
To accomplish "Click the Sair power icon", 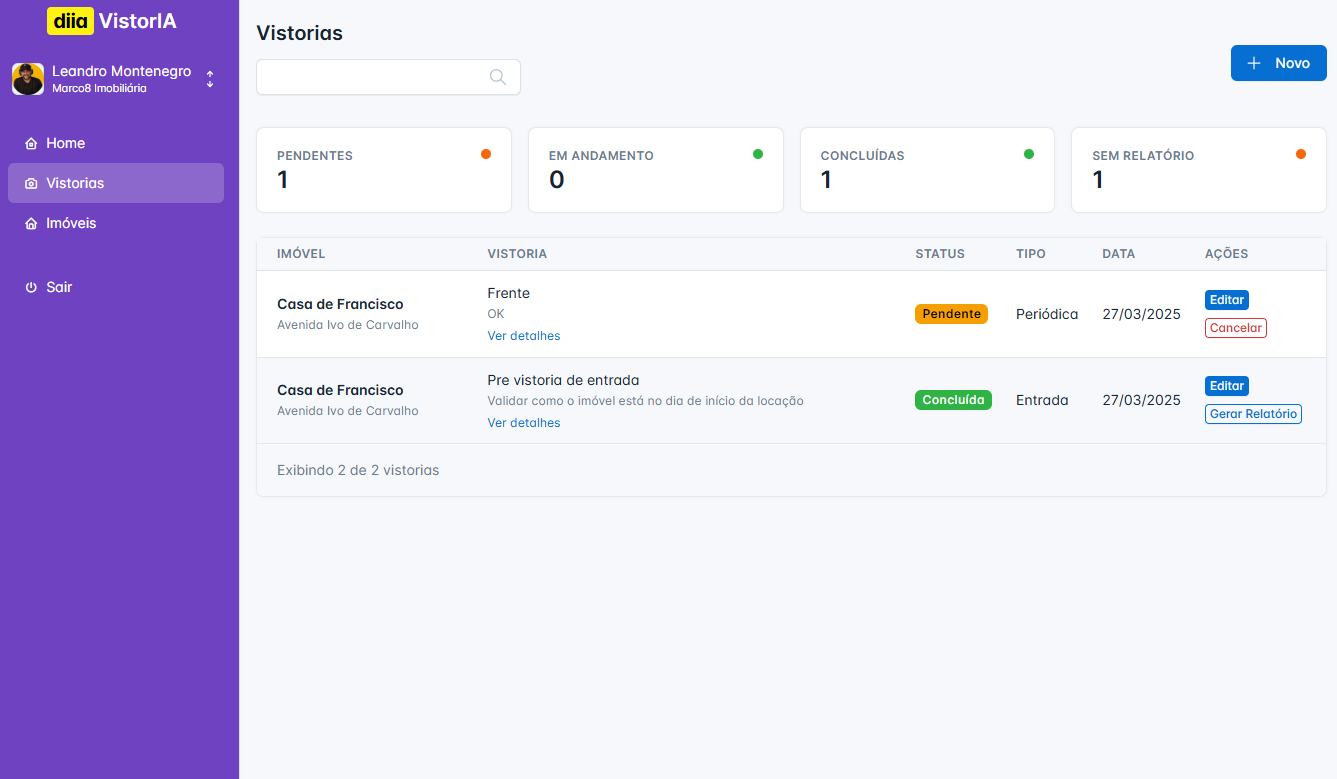I will pos(31,288).
